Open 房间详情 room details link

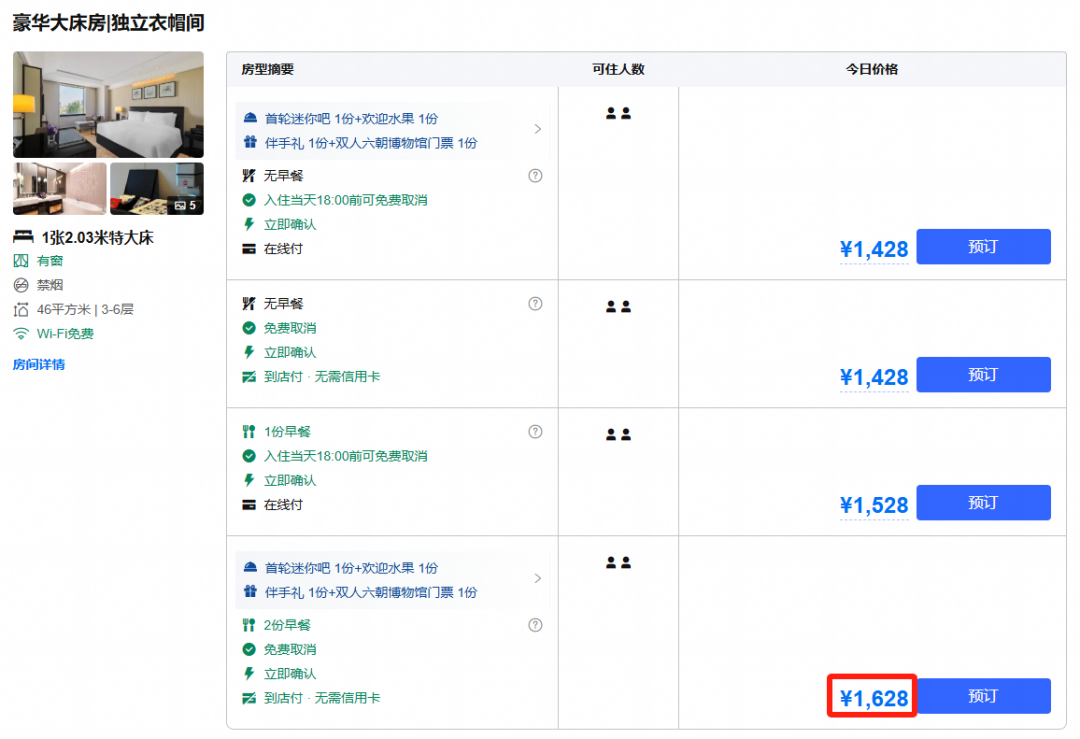click(39, 364)
